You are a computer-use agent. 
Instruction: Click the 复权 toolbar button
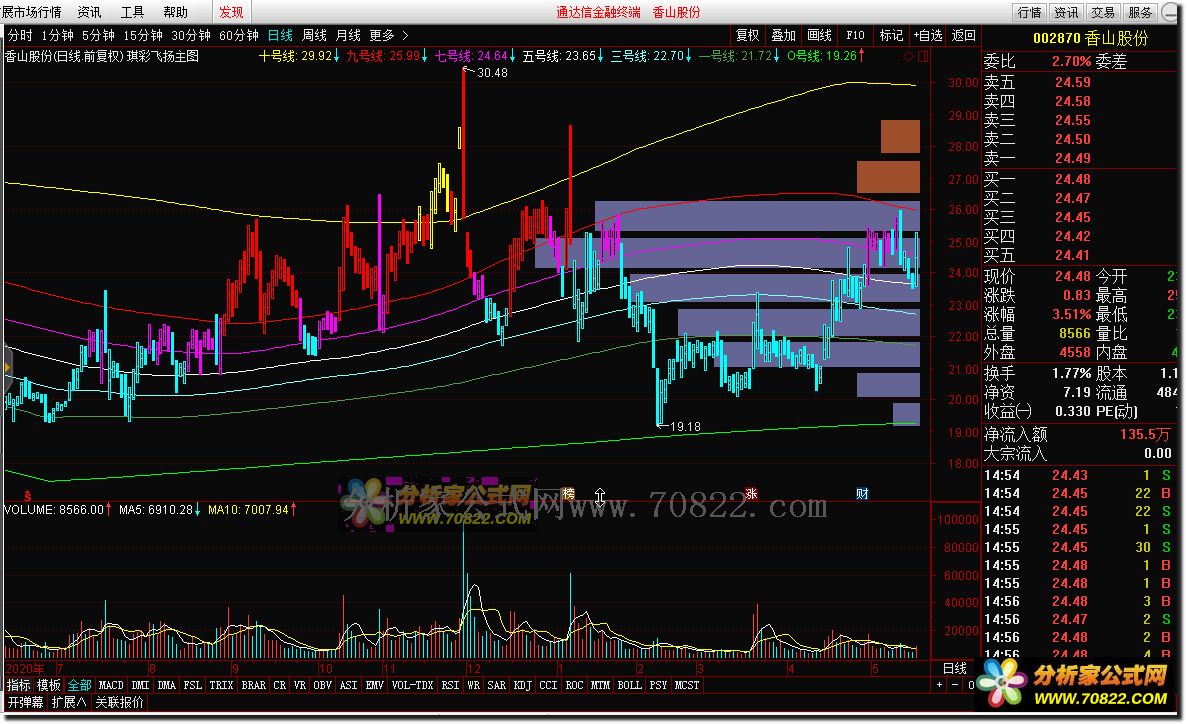click(x=747, y=36)
